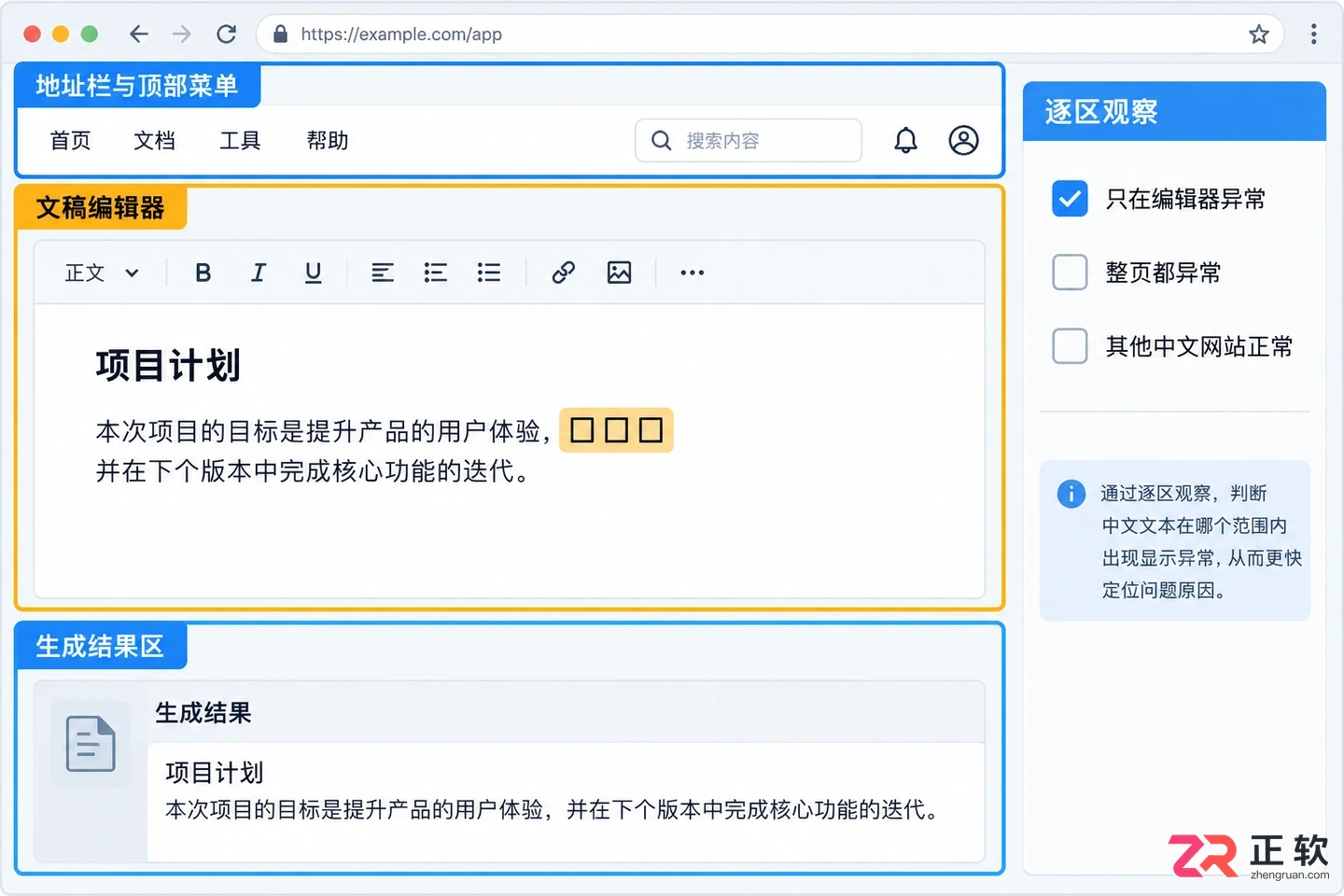Open more editor options ellipsis
The image size is (1344, 896).
pyautogui.click(x=692, y=273)
